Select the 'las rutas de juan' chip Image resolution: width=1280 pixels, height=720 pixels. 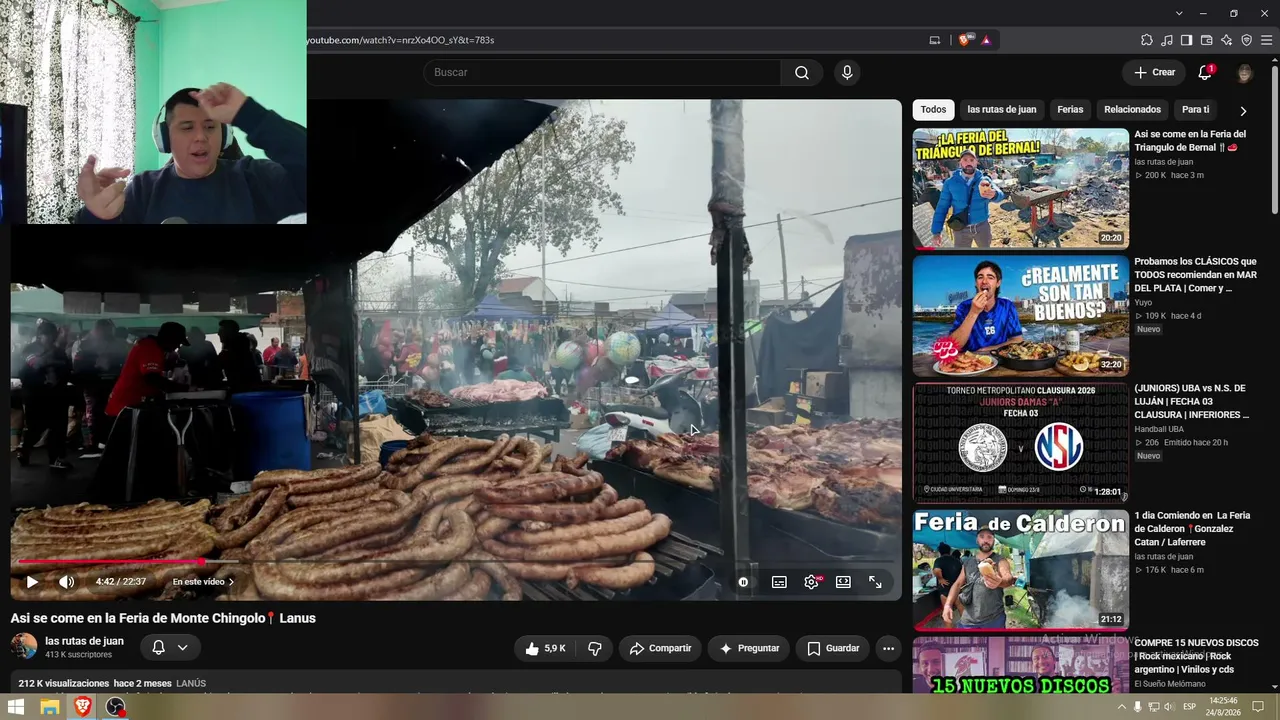click(1001, 110)
